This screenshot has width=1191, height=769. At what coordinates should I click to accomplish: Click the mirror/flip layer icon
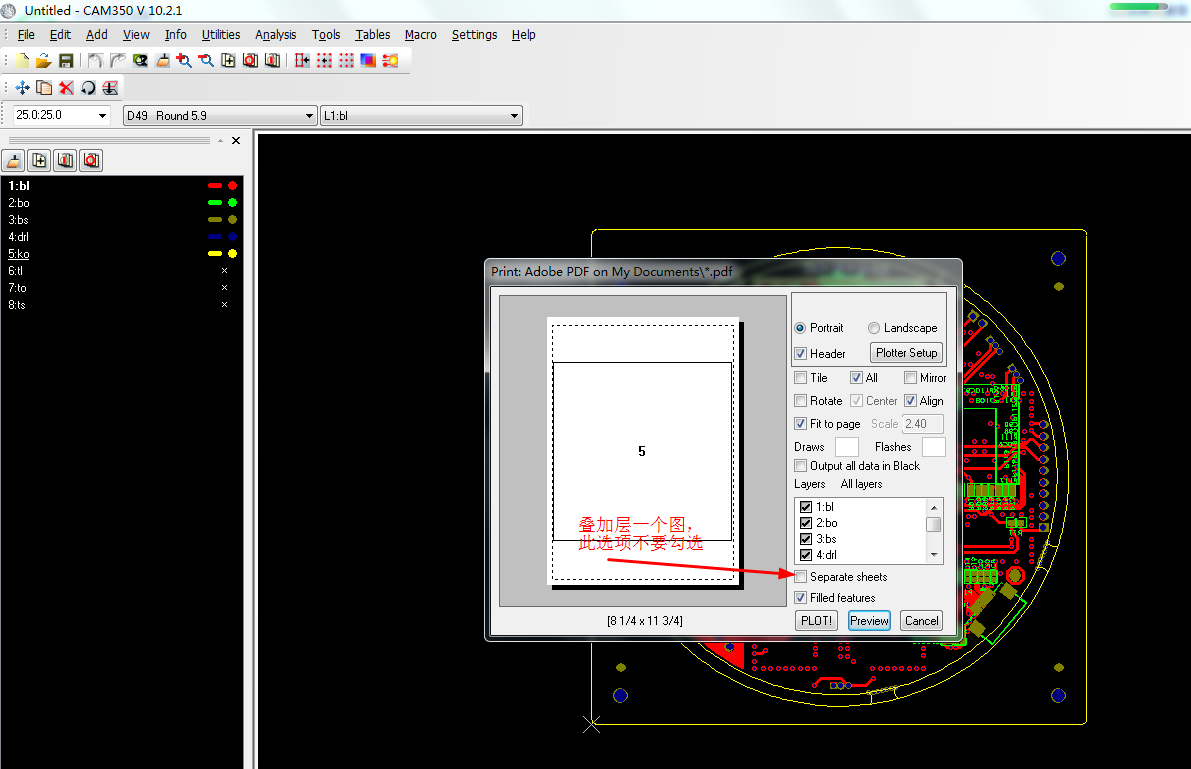pos(110,88)
